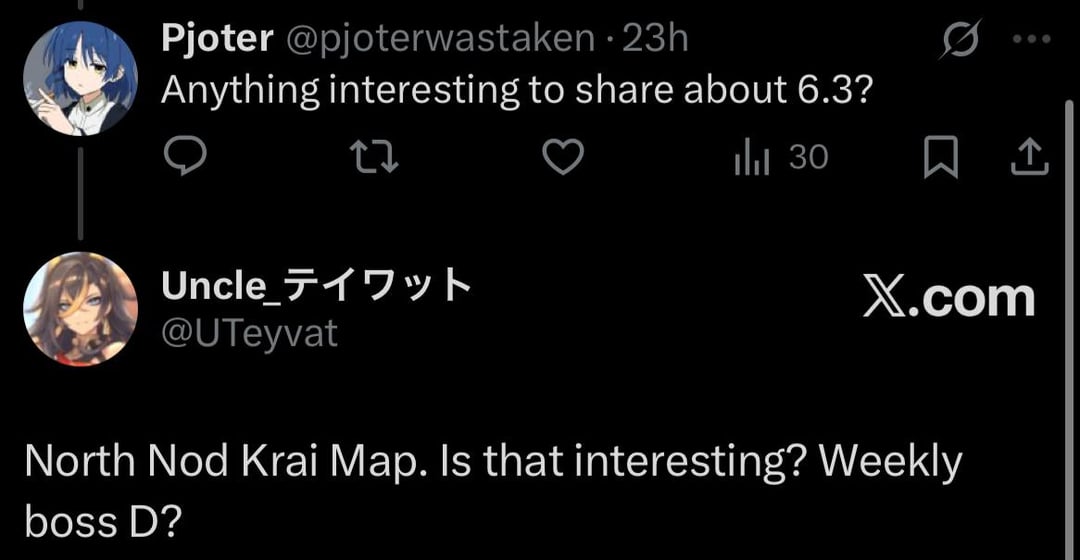Click the bar chart views icon
The height and width of the screenshot is (560, 1080).
point(752,158)
